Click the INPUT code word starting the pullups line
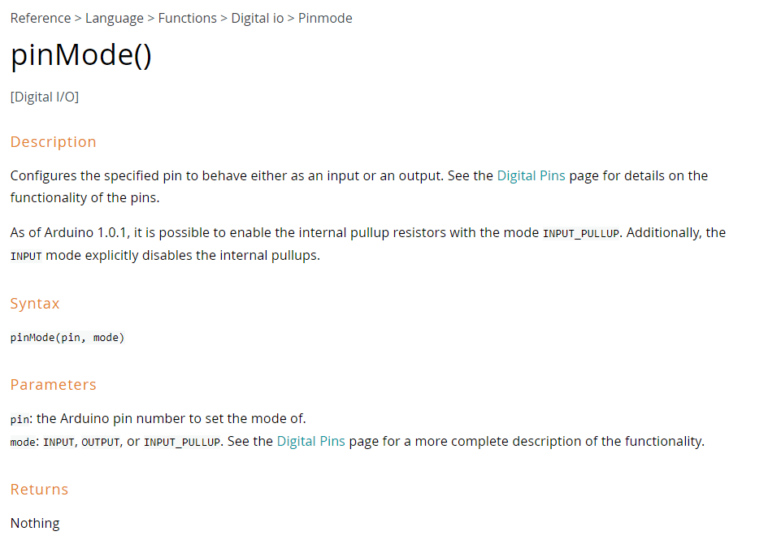This screenshot has width=768, height=553. (25, 256)
